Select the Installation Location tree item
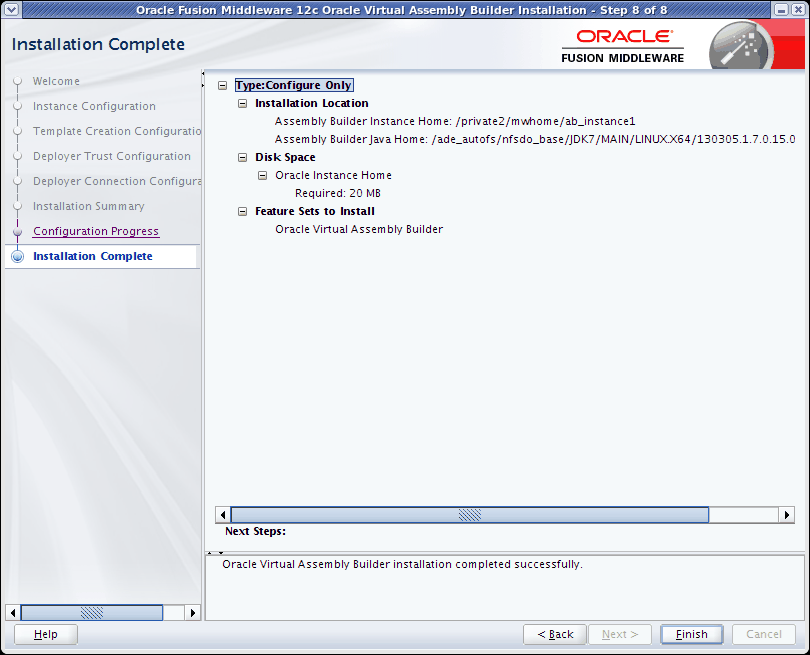This screenshot has width=810, height=655. [x=311, y=103]
